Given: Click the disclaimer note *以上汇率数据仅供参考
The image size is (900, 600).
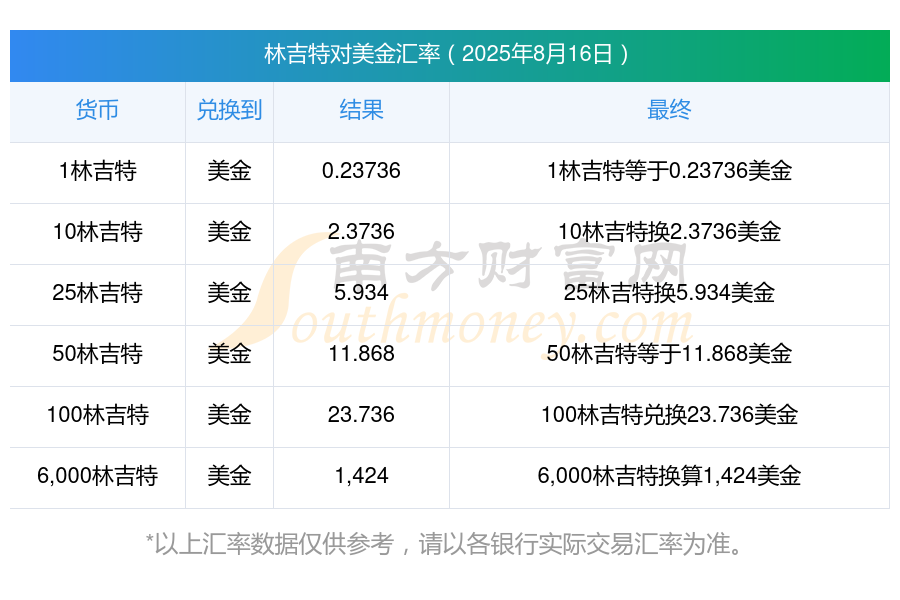Looking at the screenshot, I should point(270,544).
